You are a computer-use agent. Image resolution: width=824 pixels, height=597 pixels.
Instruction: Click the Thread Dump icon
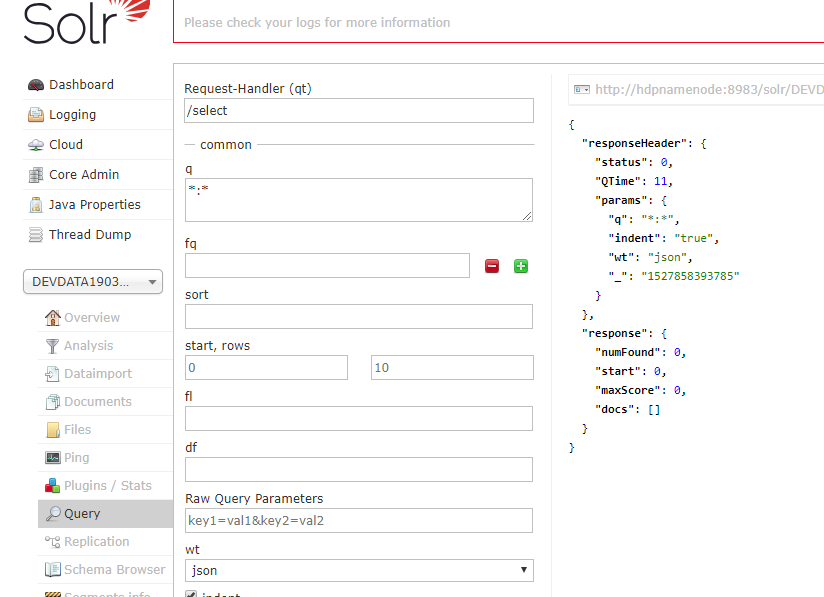(x=36, y=235)
